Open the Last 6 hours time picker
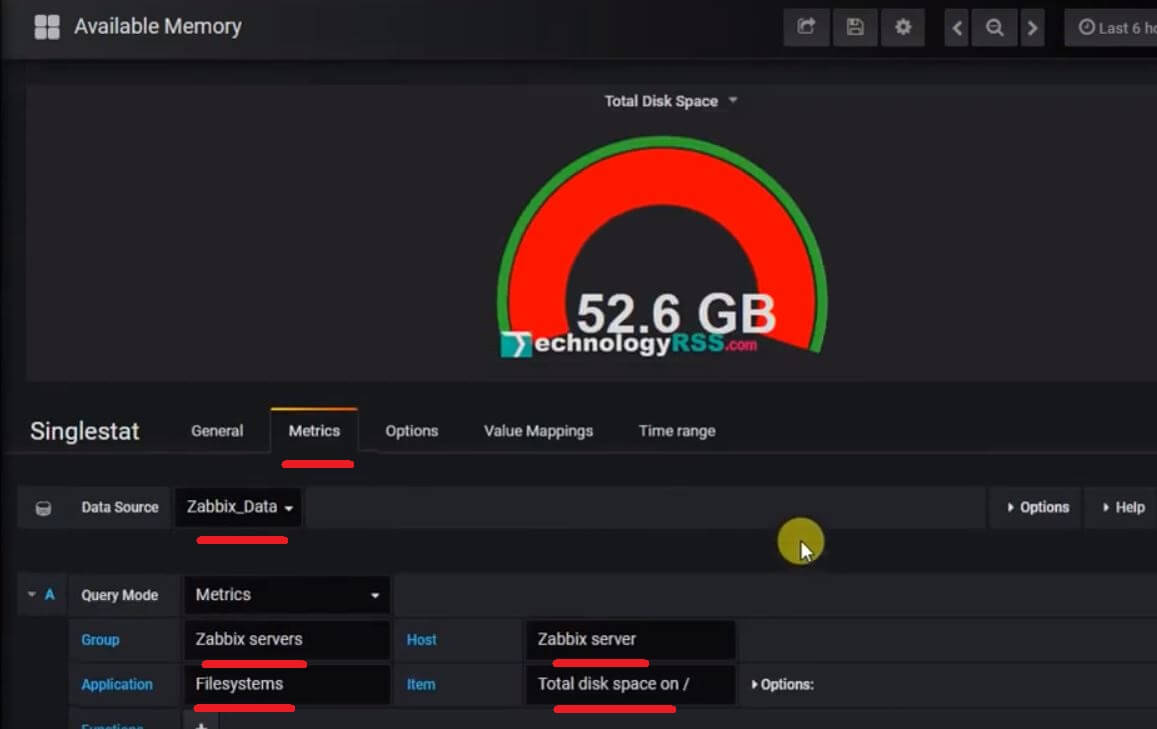This screenshot has height=729, width=1157. [1115, 27]
